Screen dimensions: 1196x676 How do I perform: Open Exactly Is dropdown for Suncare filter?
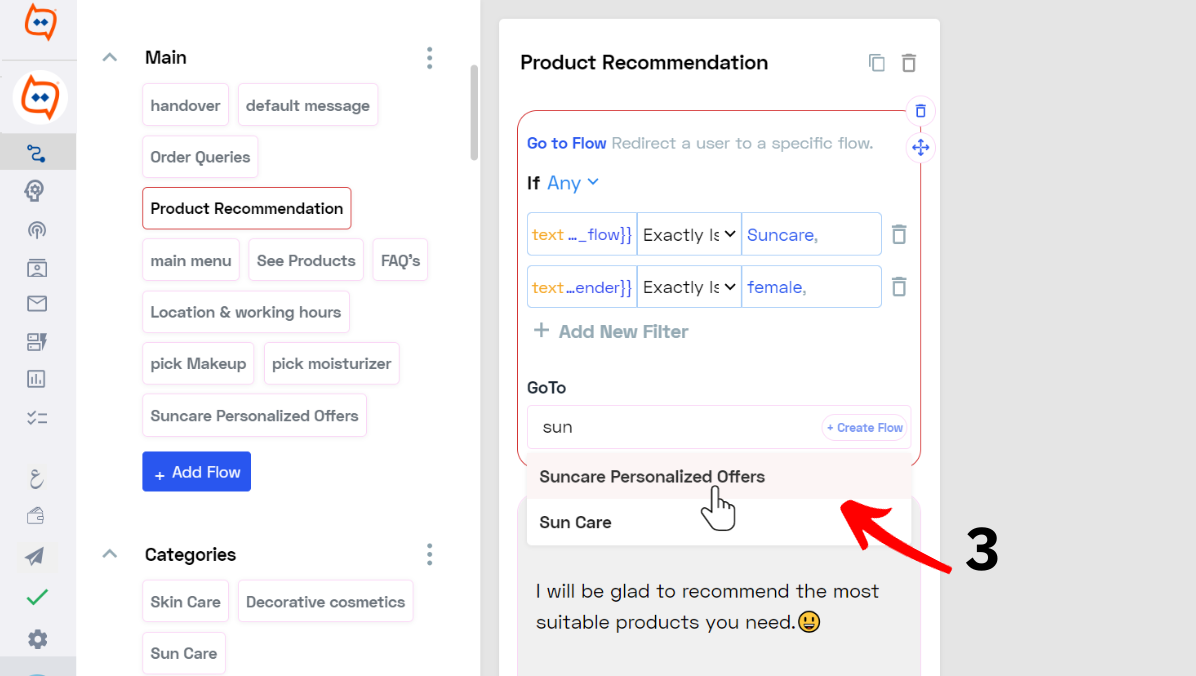coord(689,234)
